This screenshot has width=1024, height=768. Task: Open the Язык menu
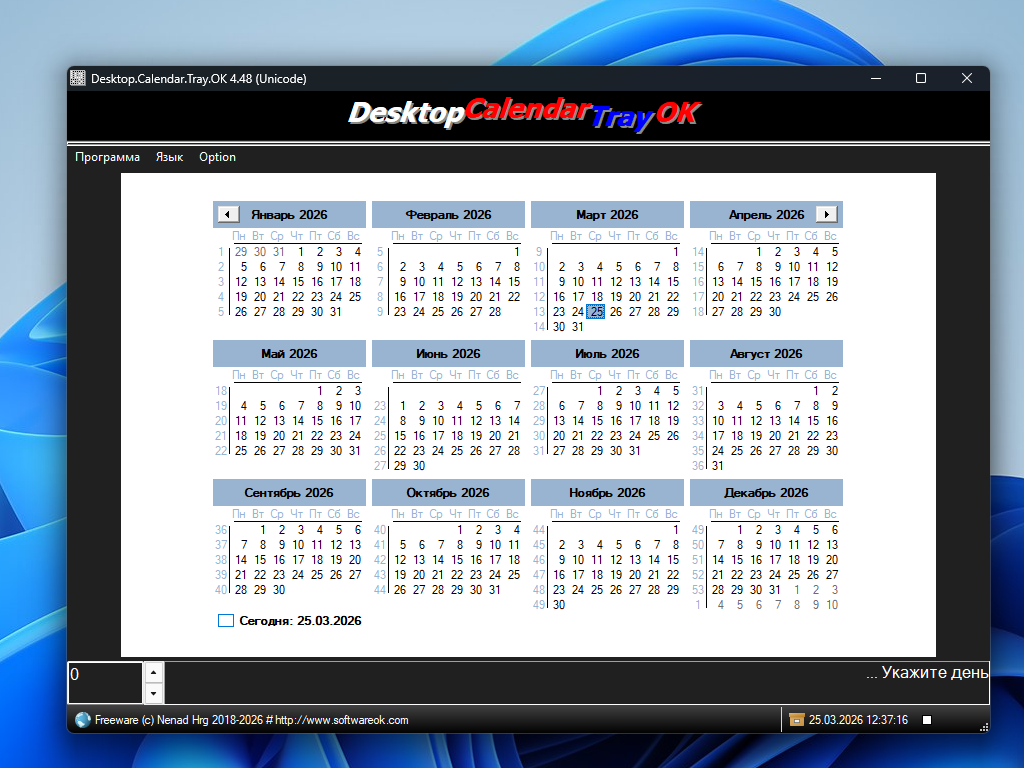click(169, 157)
